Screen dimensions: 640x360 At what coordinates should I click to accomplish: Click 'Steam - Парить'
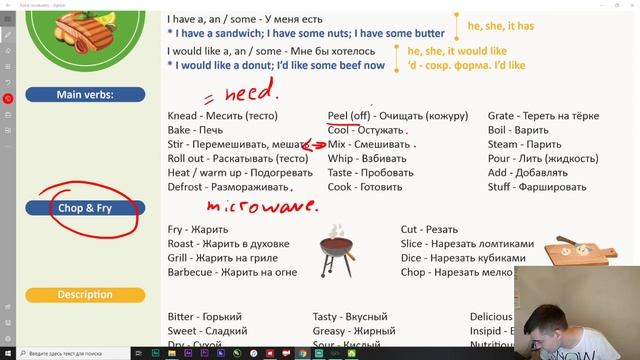pyautogui.click(x=524, y=144)
